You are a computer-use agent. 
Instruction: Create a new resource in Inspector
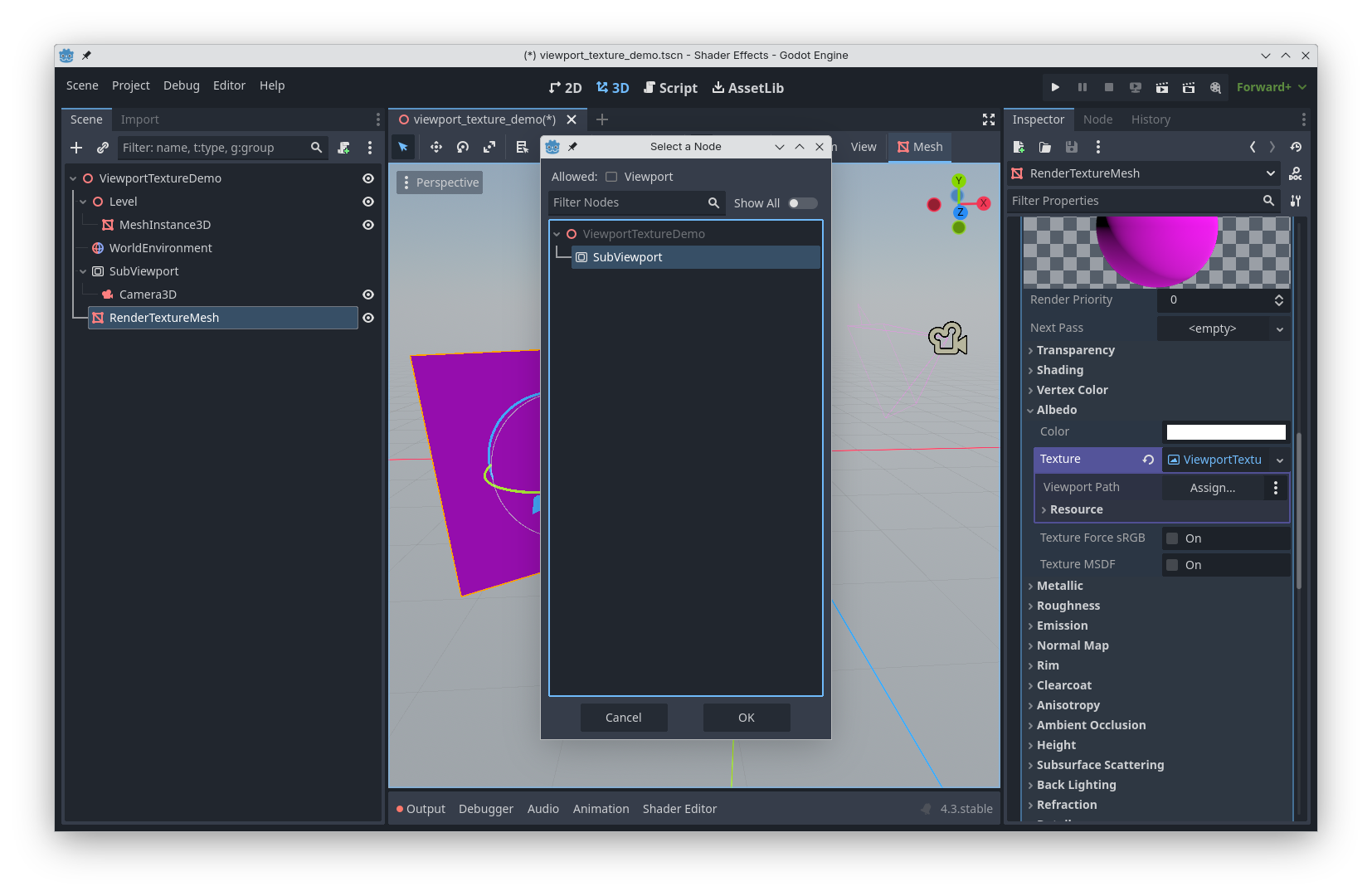[x=1019, y=147]
